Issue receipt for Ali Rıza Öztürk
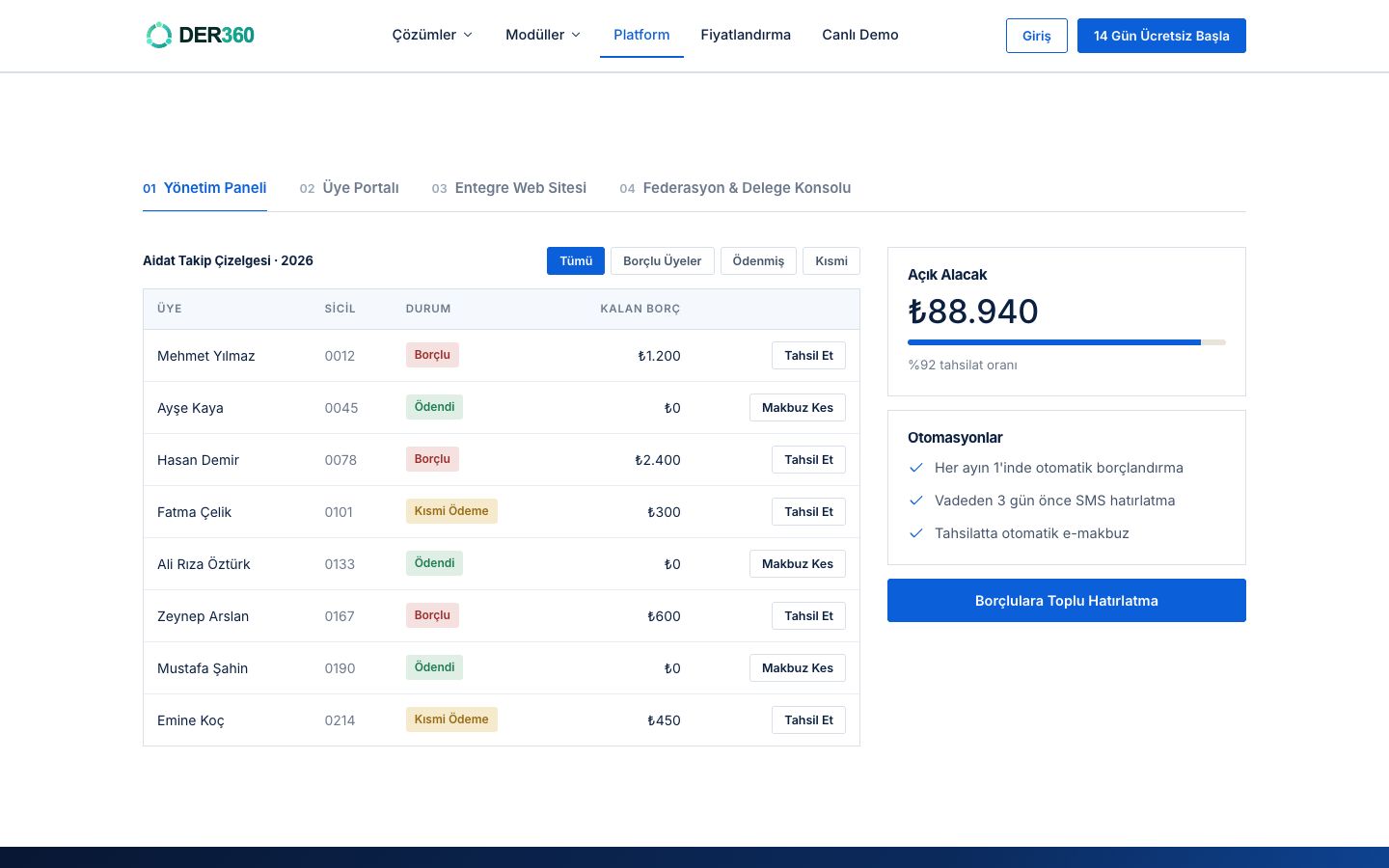The height and width of the screenshot is (868, 1389). [798, 564]
